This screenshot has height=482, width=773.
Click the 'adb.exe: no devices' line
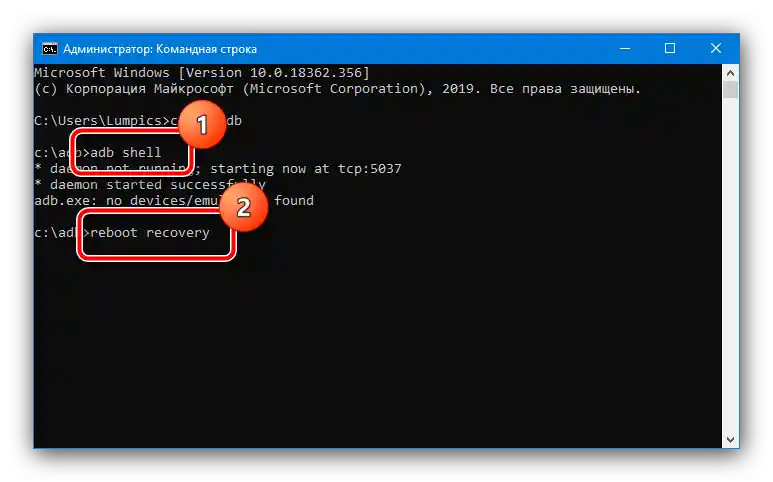(x=174, y=201)
